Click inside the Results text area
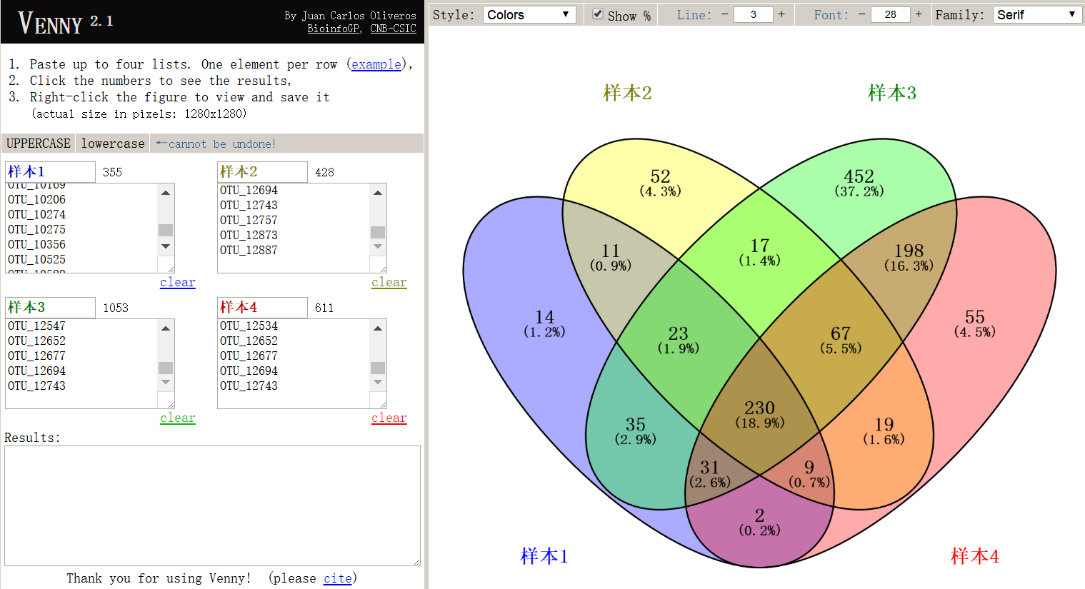This screenshot has height=589, width=1085. click(212, 505)
